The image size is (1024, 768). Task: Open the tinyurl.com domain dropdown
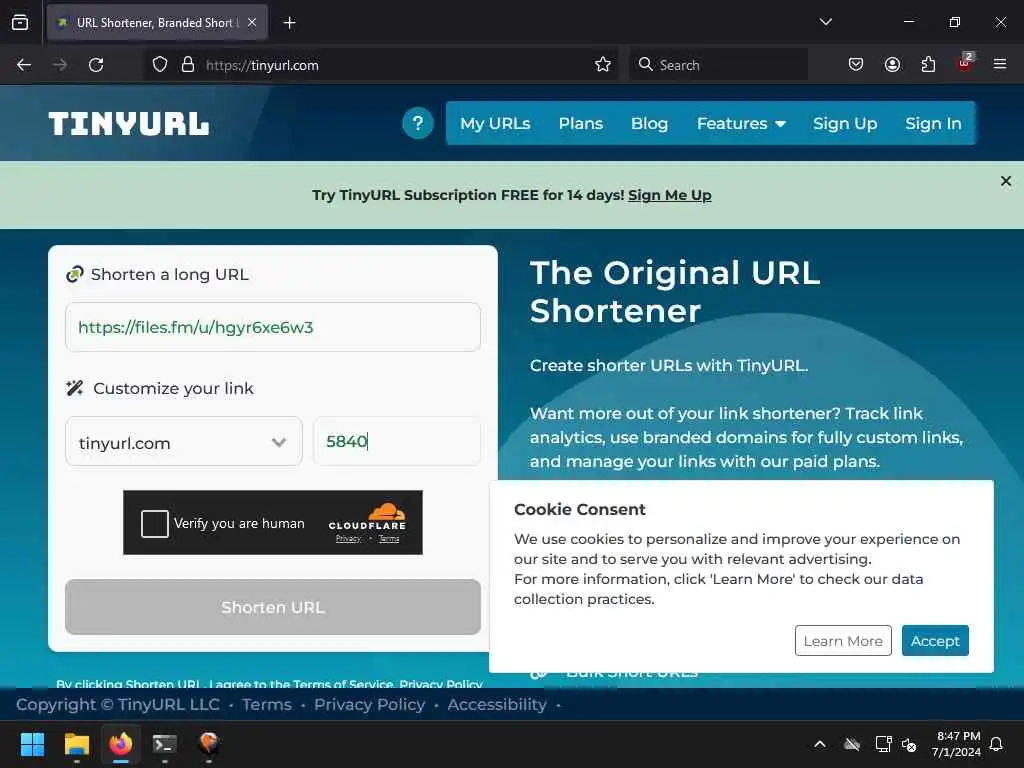point(184,442)
